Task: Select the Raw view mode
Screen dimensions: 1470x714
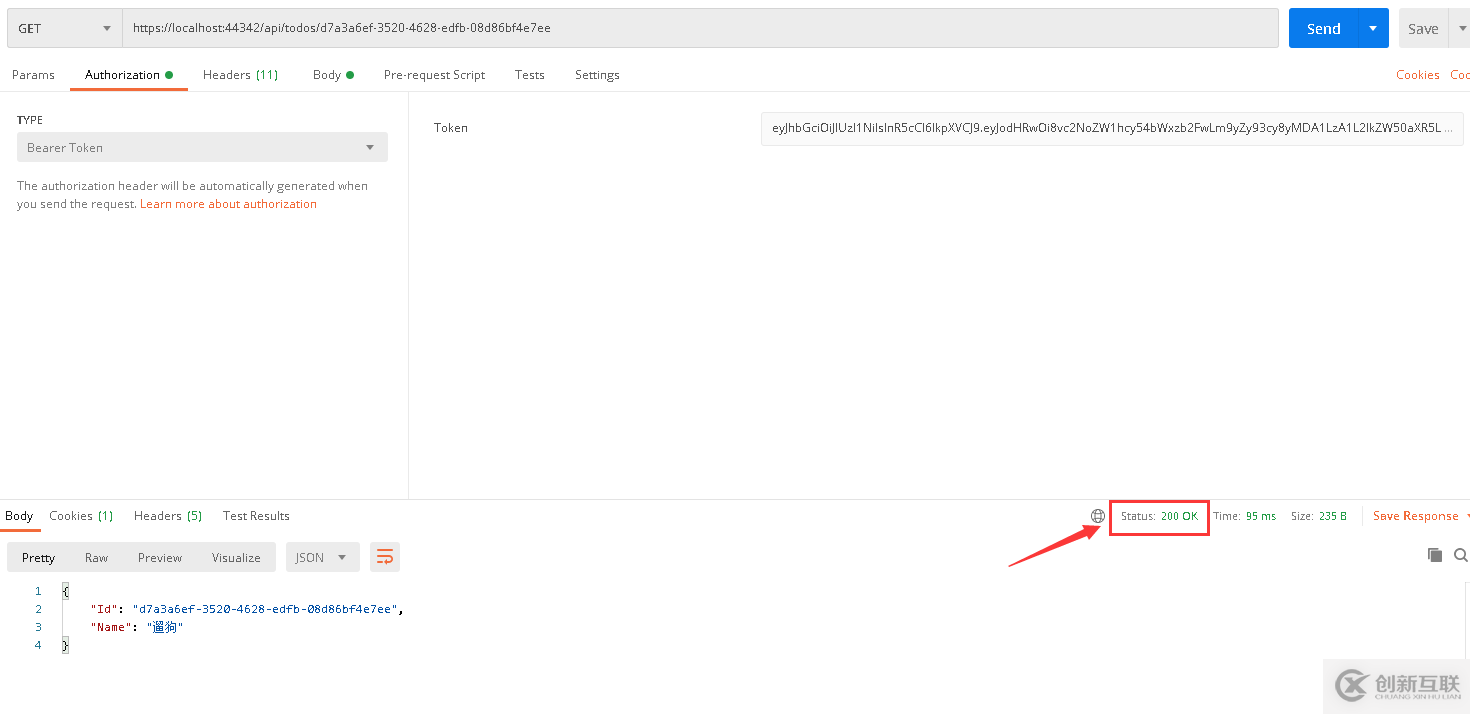Action: click(96, 558)
